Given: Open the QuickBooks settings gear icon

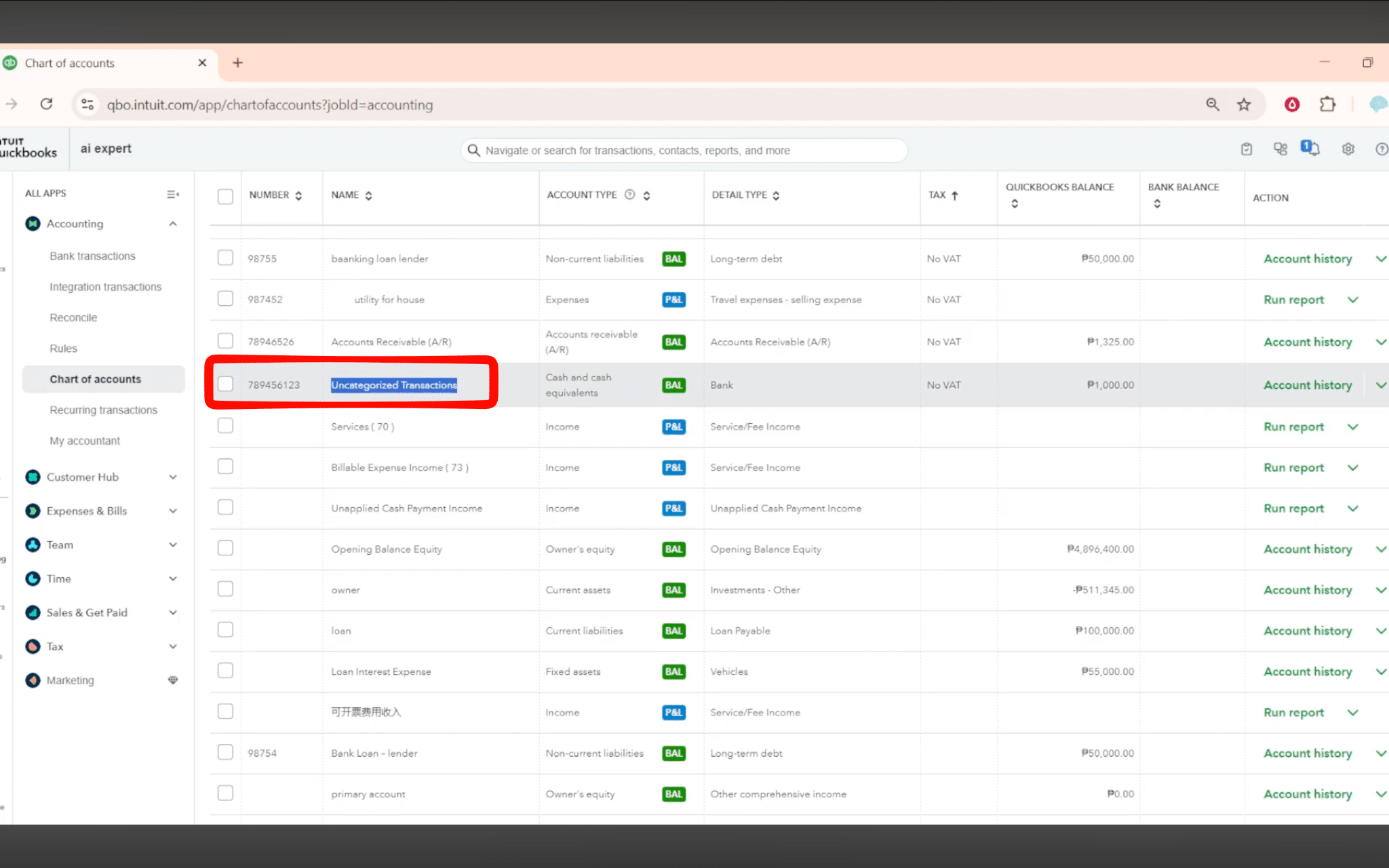Looking at the screenshot, I should (1348, 149).
